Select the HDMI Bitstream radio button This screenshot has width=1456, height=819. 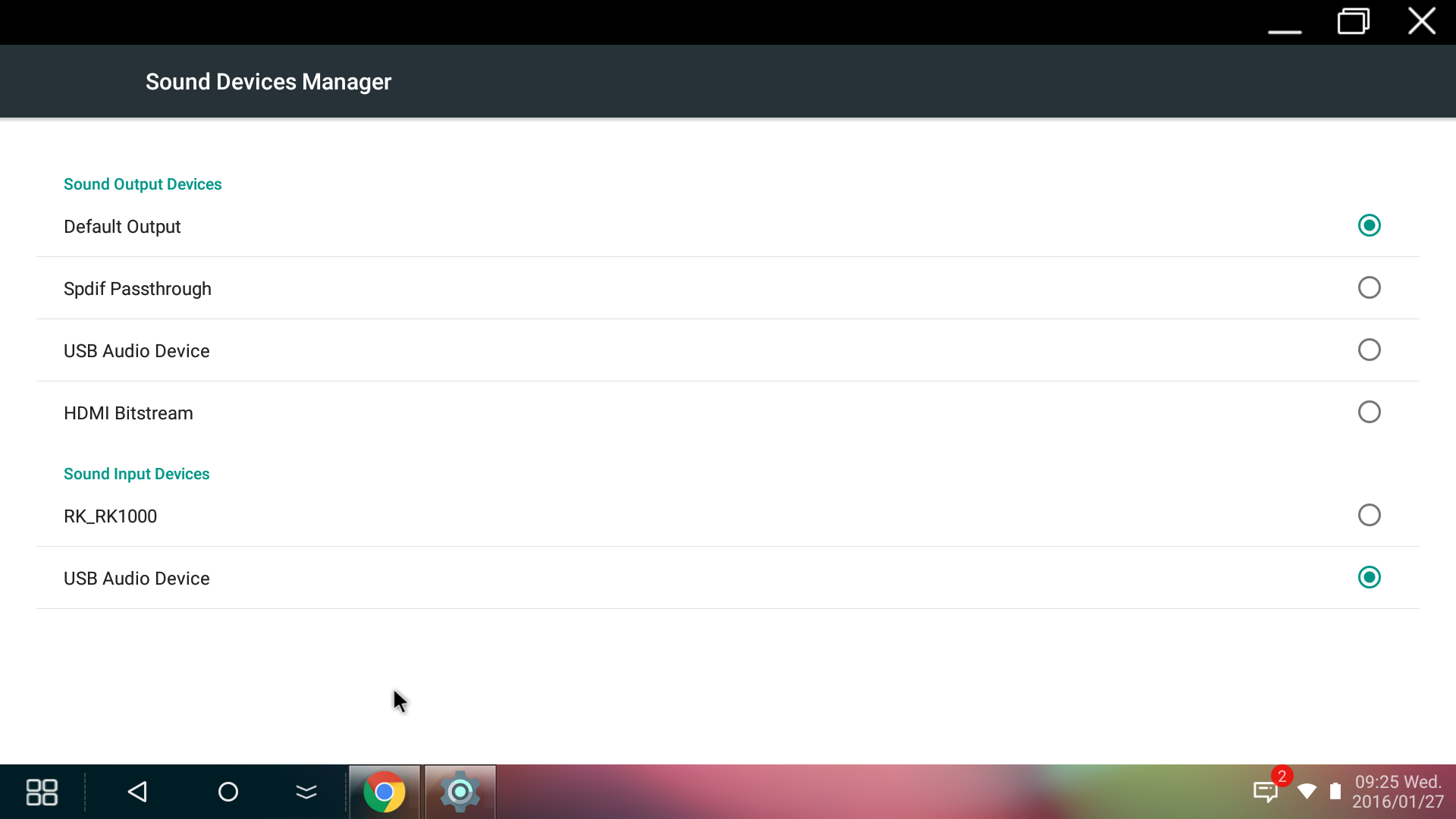pyautogui.click(x=1369, y=412)
